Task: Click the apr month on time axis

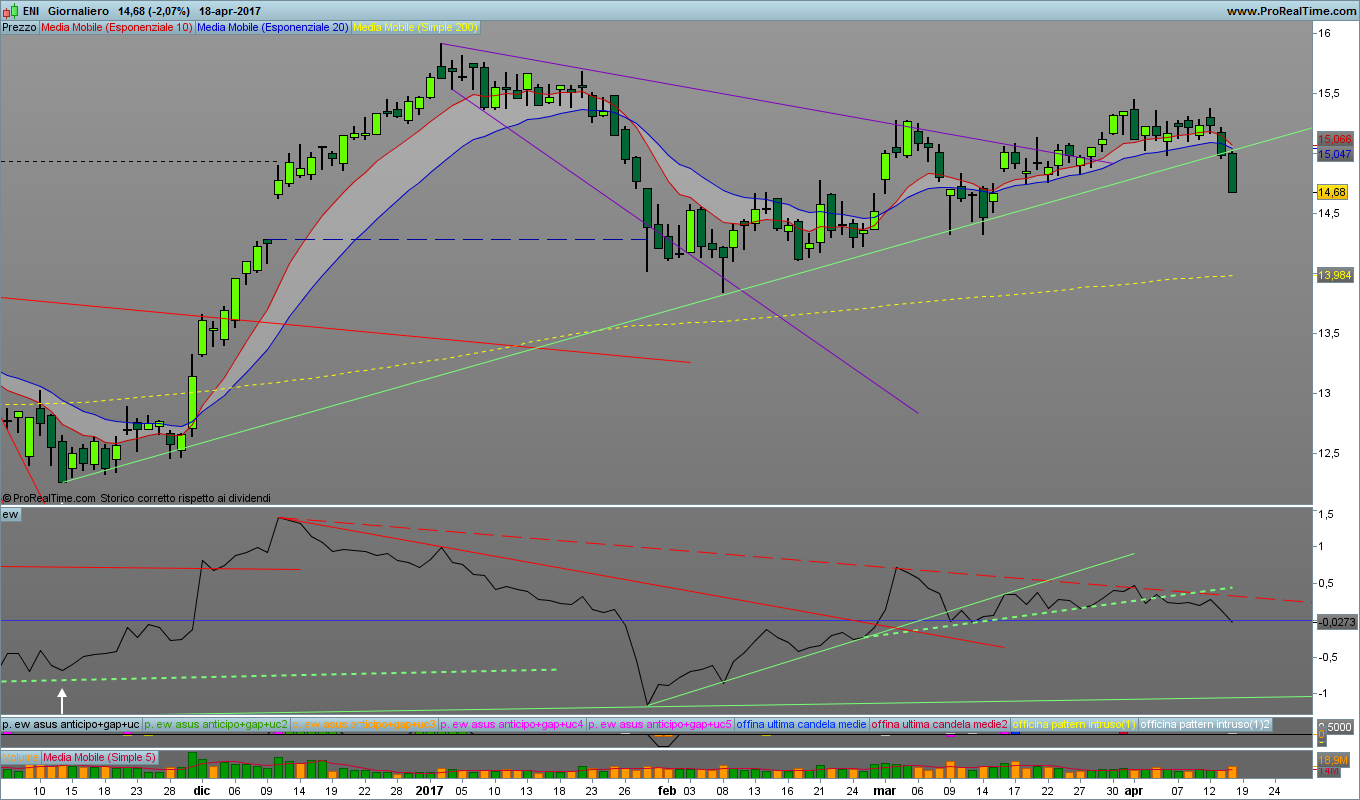Action: (1132, 790)
